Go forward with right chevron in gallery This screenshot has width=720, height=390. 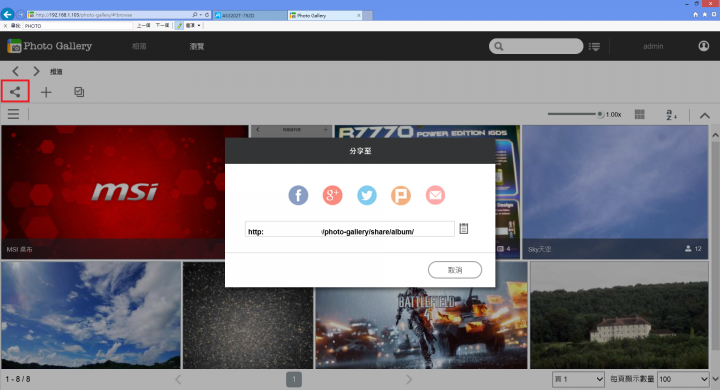click(x=36, y=71)
